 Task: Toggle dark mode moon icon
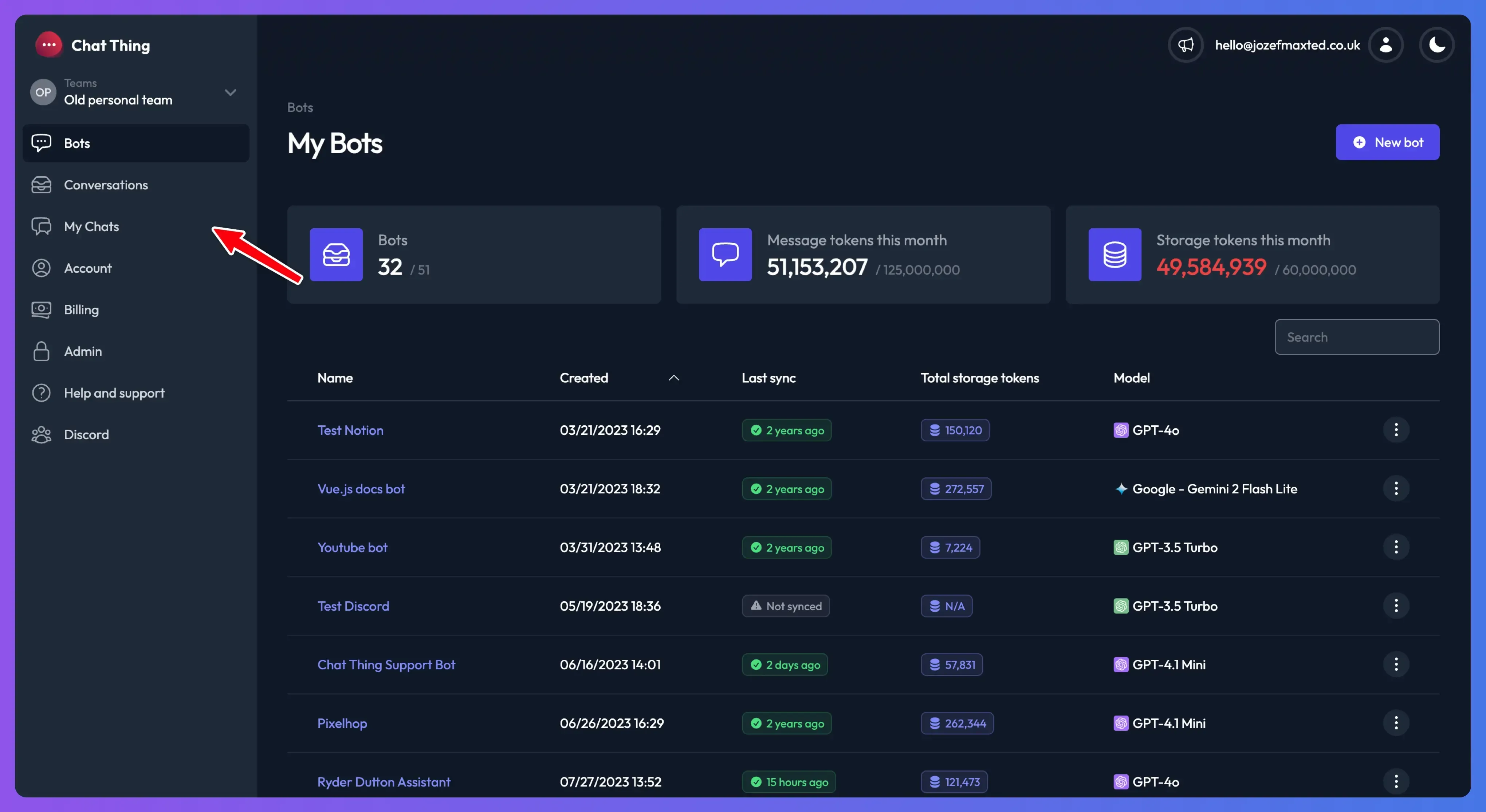pyautogui.click(x=1436, y=45)
